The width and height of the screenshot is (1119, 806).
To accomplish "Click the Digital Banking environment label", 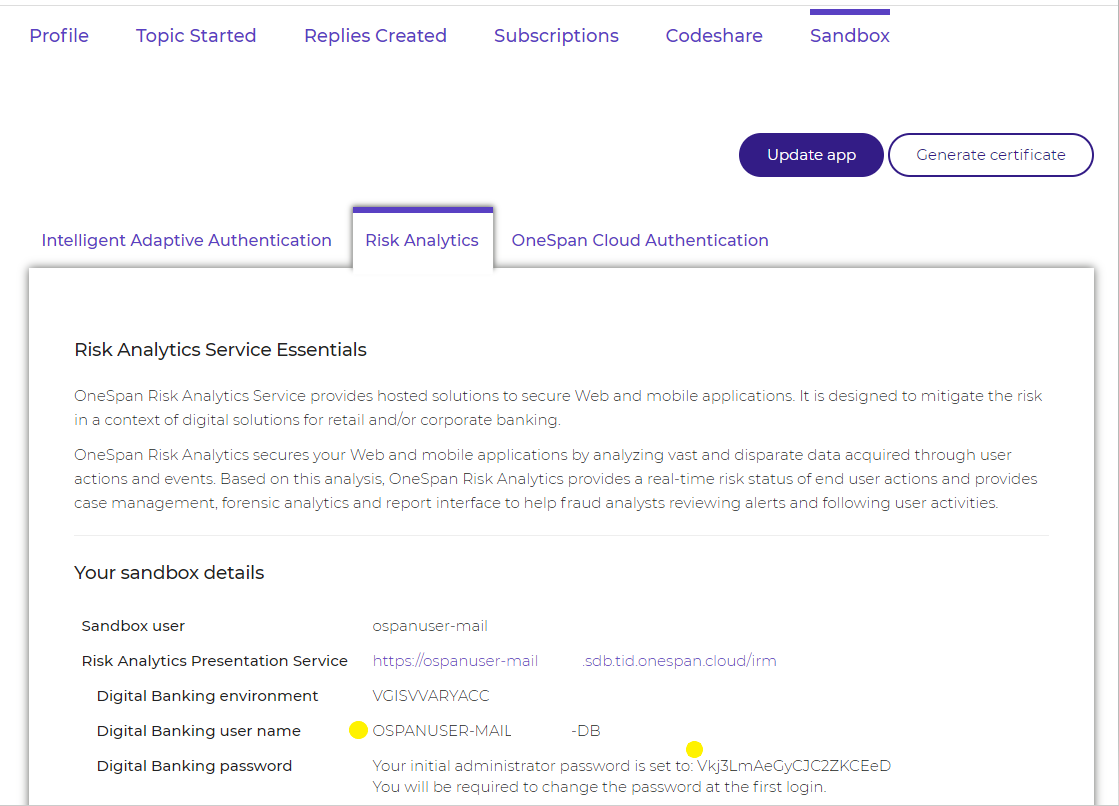I will tap(208, 696).
